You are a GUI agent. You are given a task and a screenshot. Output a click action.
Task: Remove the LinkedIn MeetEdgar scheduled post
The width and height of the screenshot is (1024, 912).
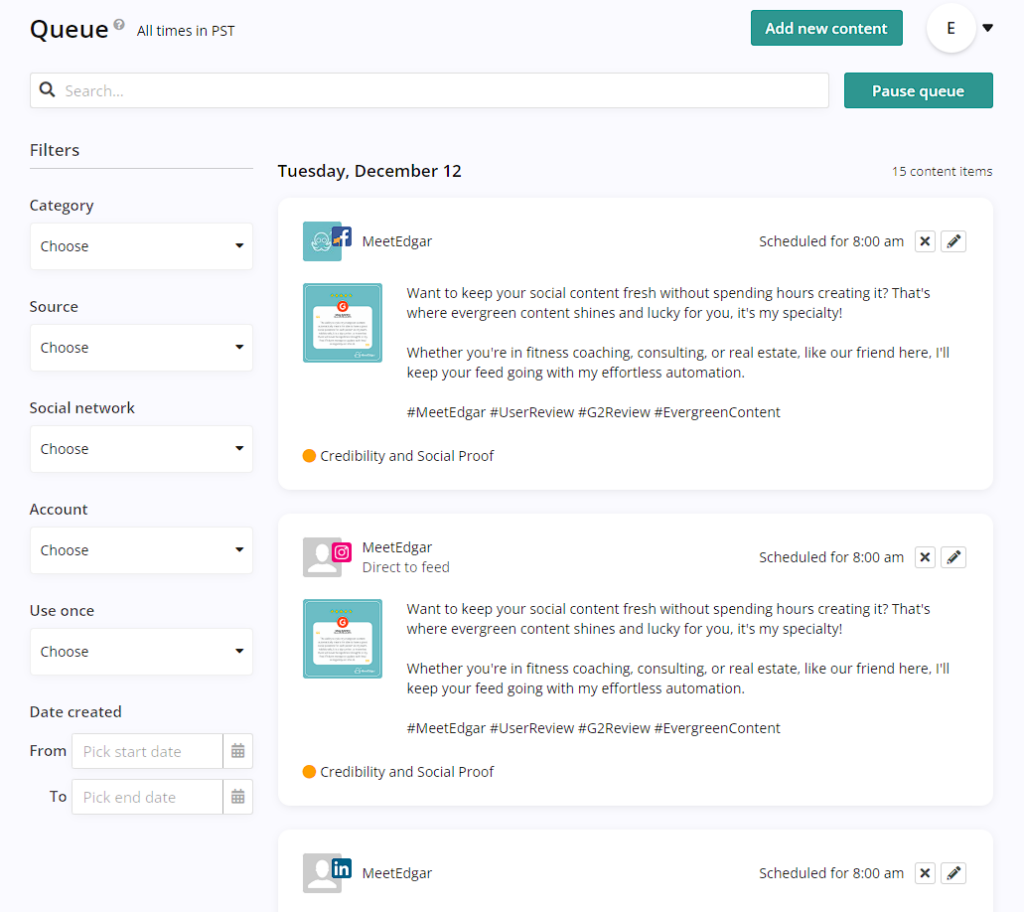[925, 873]
